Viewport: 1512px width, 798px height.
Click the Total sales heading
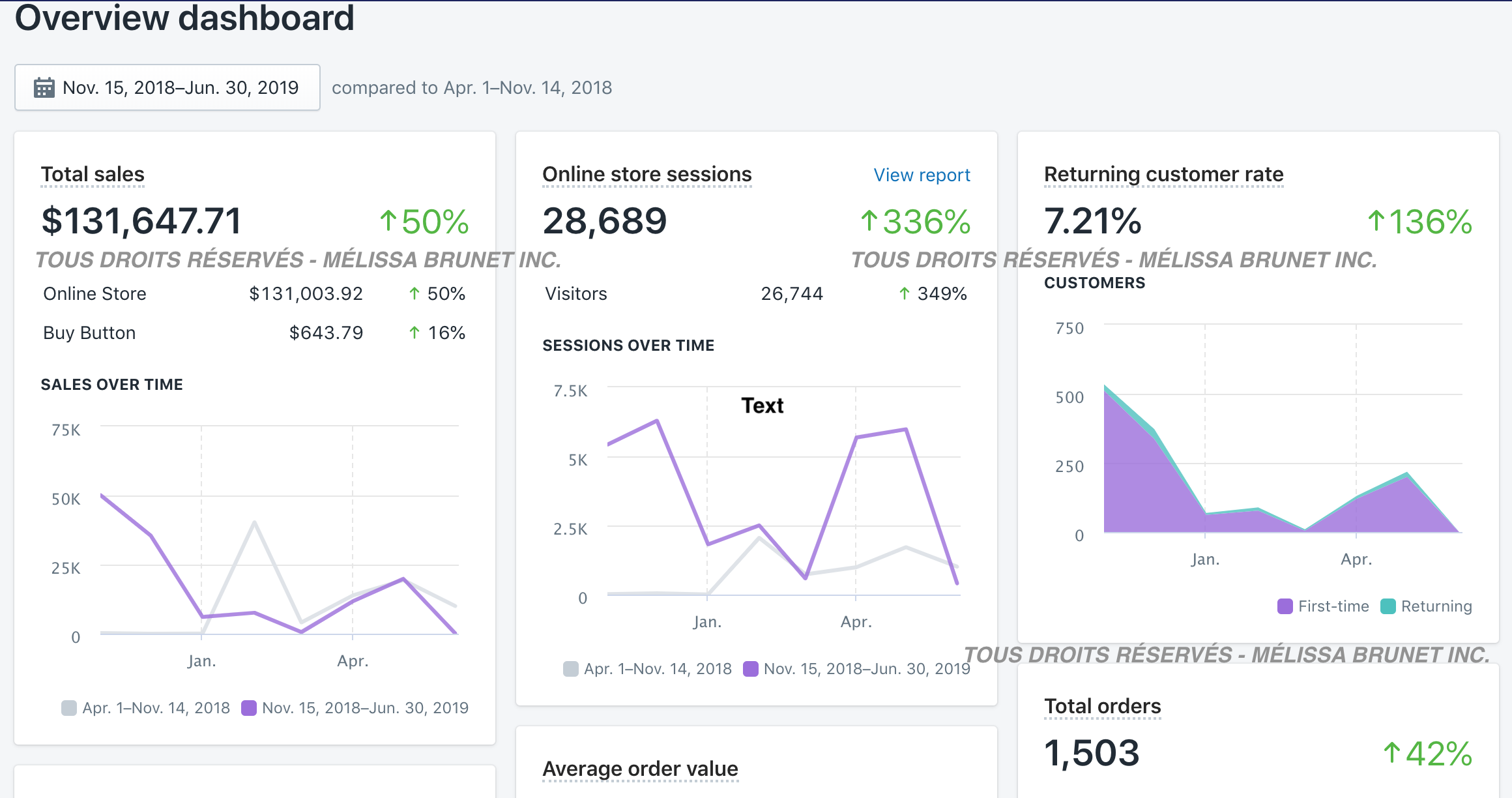pos(93,174)
